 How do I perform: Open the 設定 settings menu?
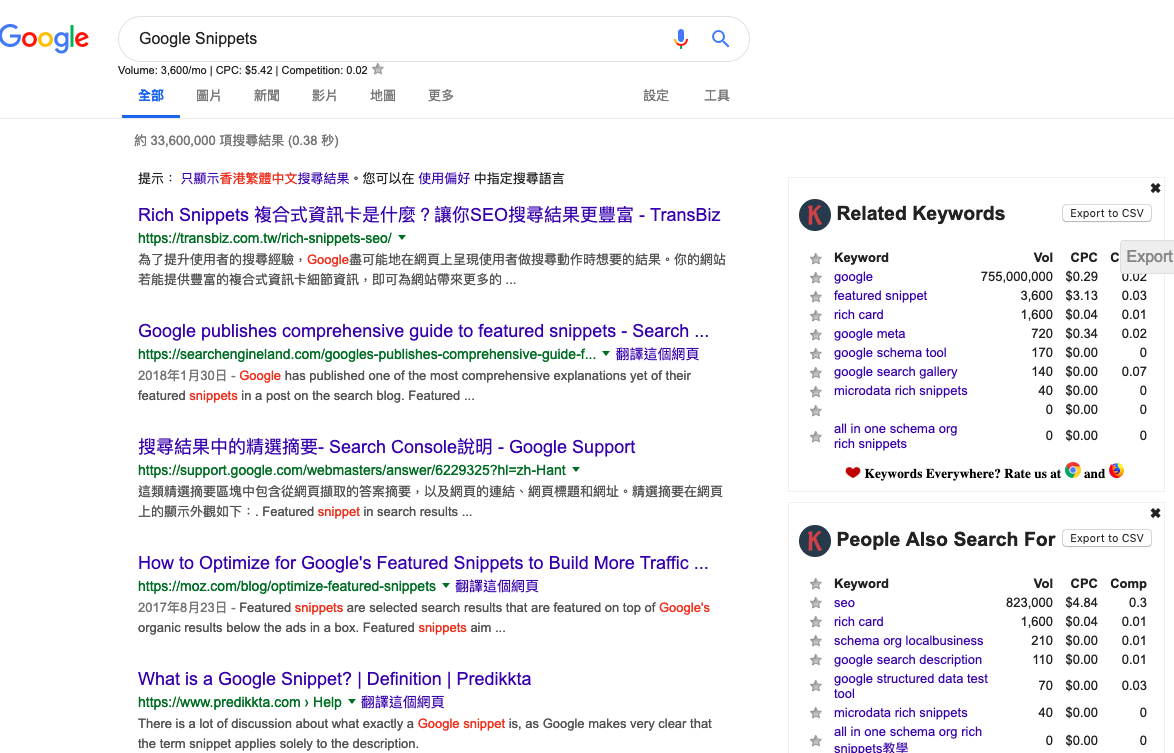tap(656, 96)
